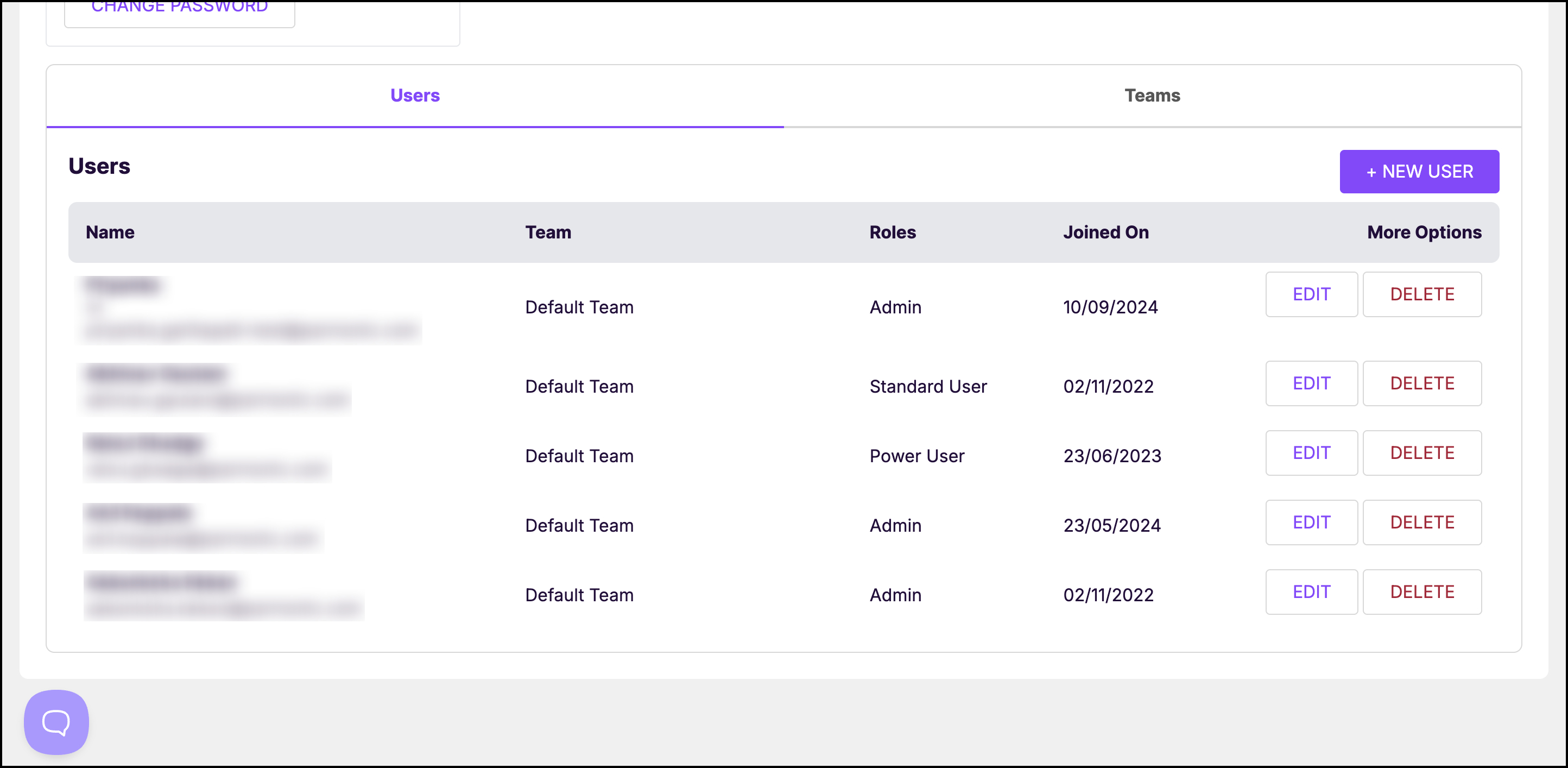Delete the Standard User row

point(1421,383)
